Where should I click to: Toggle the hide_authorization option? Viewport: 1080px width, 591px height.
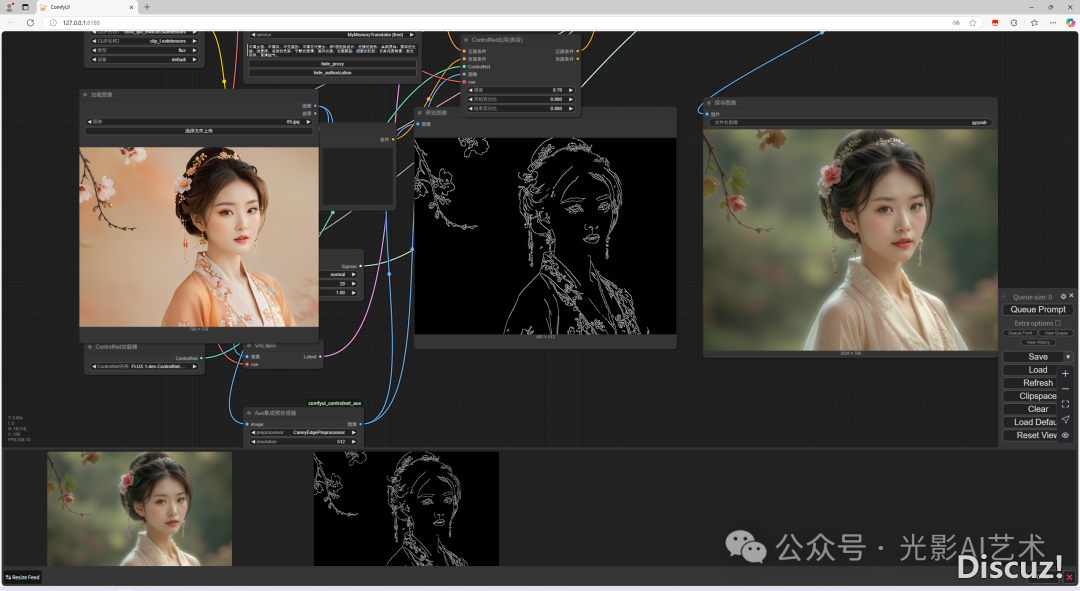click(332, 73)
